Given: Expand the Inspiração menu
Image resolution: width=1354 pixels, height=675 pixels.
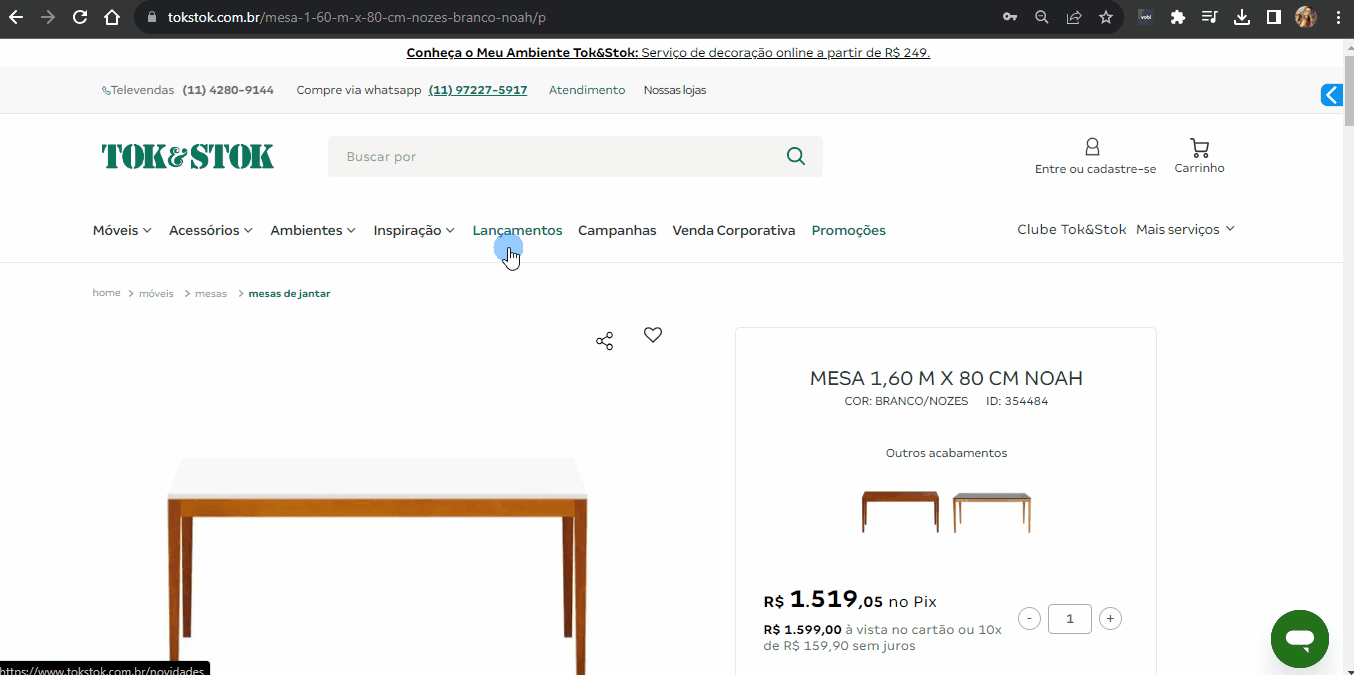Looking at the screenshot, I should [414, 230].
